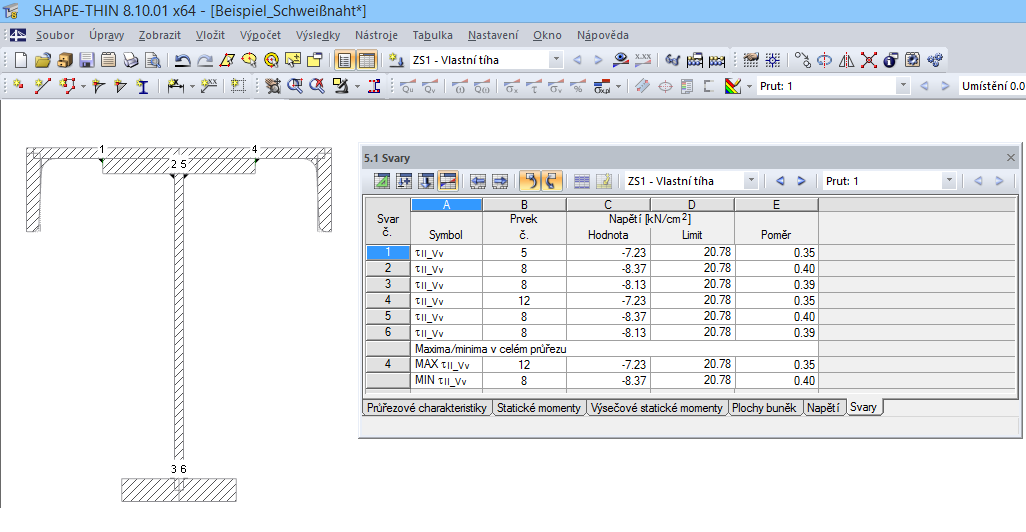
Task: Toggle the highlighted red-blue bars icon in Svary panel
Action: 448,181
